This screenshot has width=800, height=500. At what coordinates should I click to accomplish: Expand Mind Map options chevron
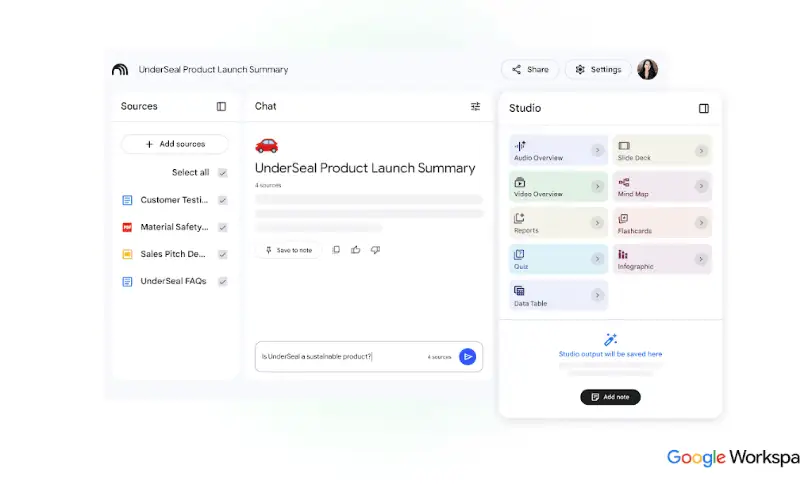point(701,186)
